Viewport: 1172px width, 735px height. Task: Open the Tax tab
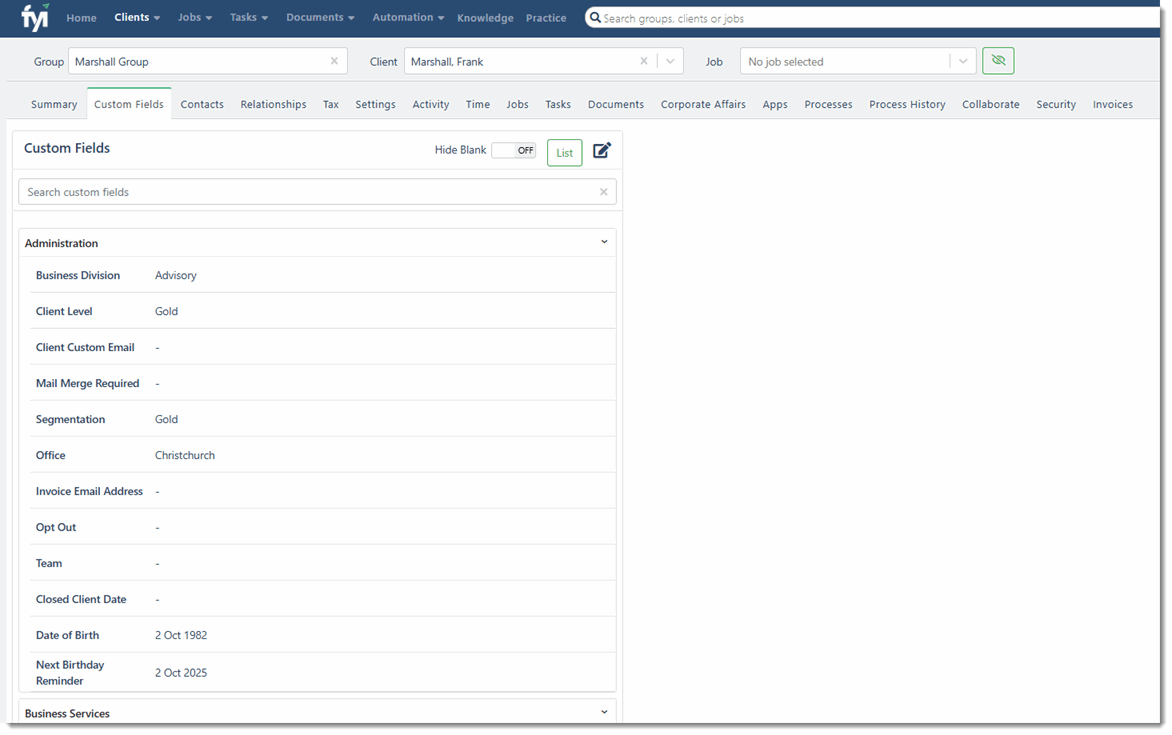click(x=330, y=105)
